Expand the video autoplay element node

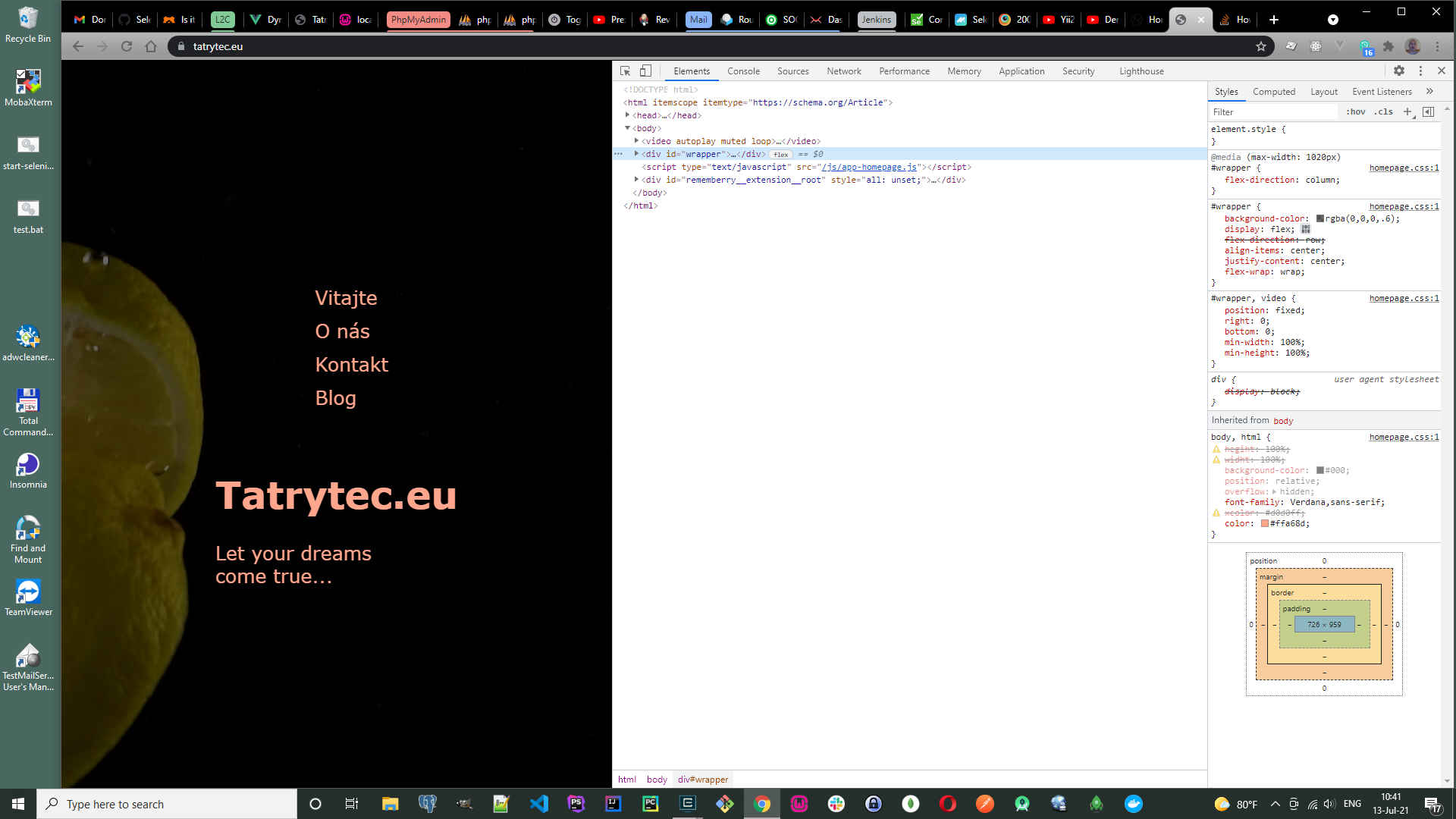click(637, 141)
